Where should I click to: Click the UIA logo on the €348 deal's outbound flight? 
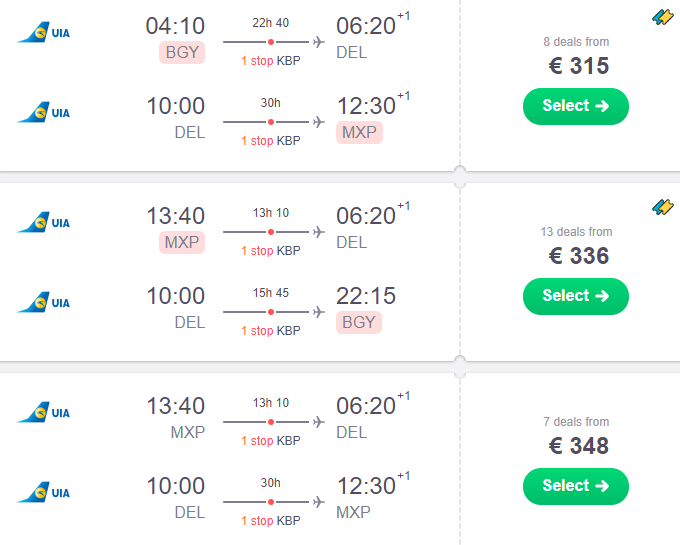coord(44,412)
